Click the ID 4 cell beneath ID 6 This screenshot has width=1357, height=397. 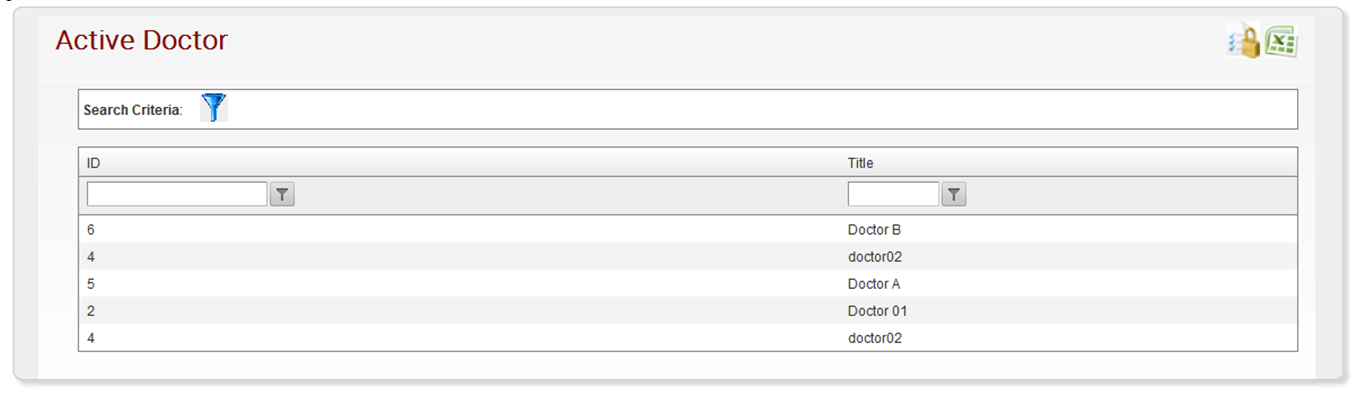click(91, 257)
